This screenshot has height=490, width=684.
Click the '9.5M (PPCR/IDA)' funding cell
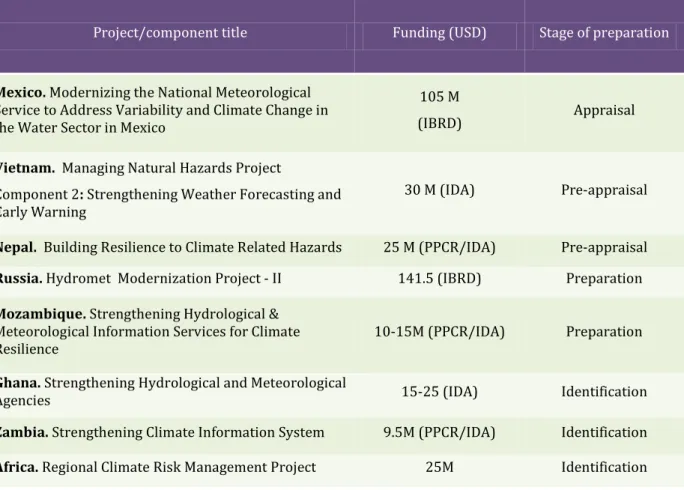(439, 432)
